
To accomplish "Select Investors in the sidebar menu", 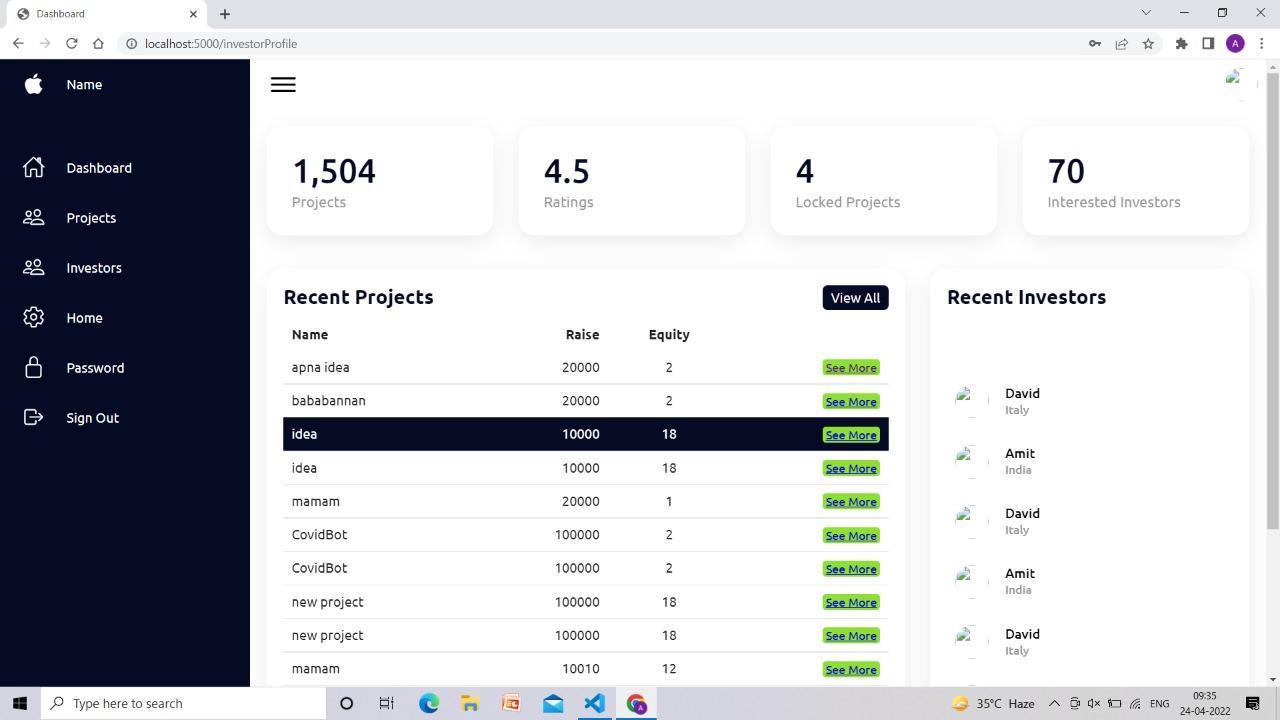I will click(x=94, y=268).
